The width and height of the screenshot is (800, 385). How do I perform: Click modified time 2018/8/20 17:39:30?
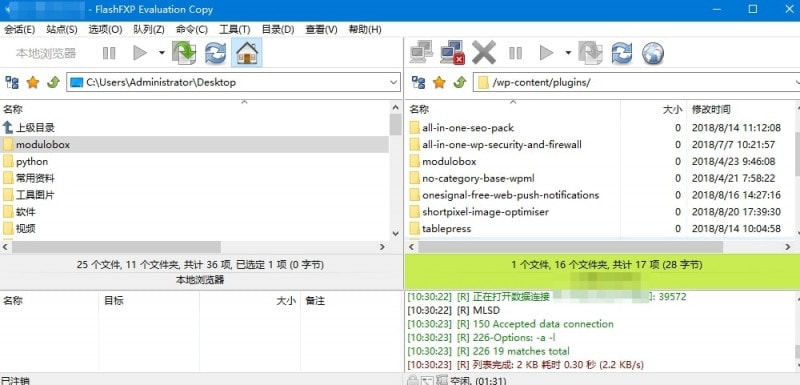(x=736, y=212)
